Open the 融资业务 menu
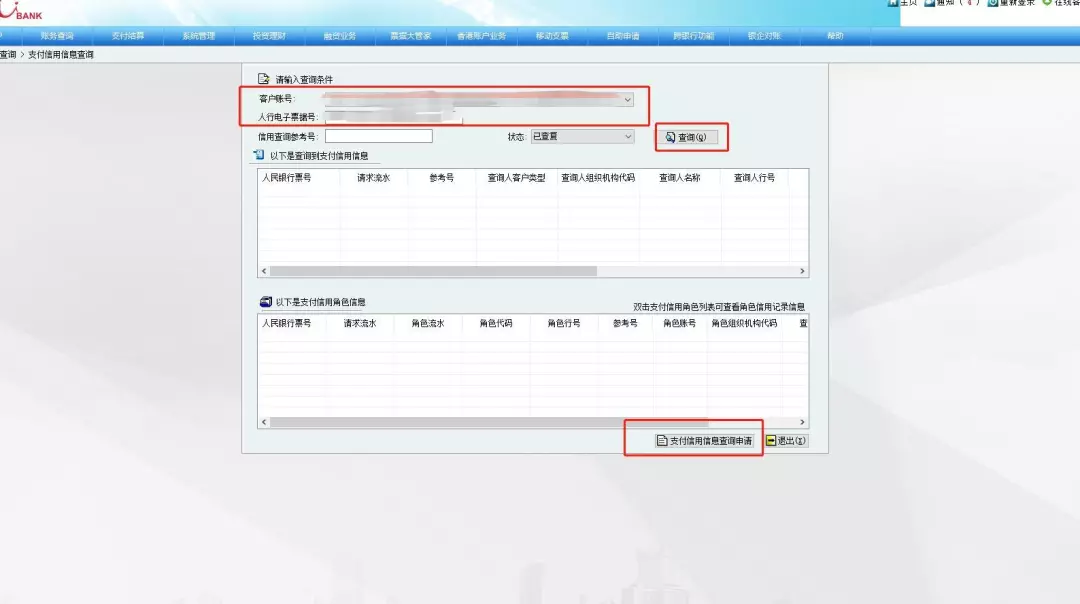 point(340,36)
